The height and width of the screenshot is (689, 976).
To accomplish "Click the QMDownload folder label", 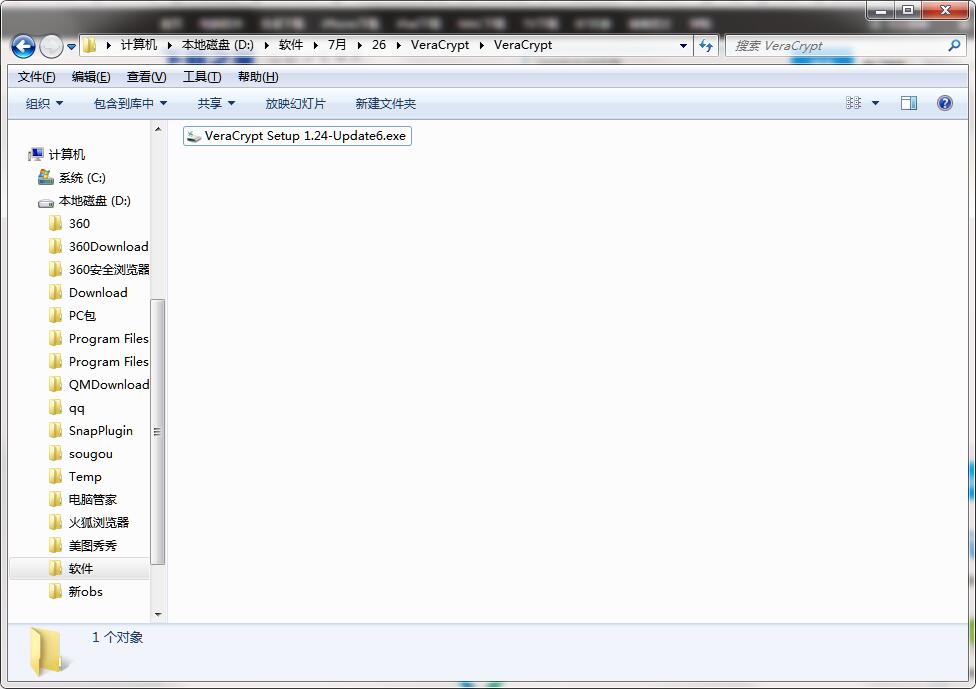I will pyautogui.click(x=109, y=385).
